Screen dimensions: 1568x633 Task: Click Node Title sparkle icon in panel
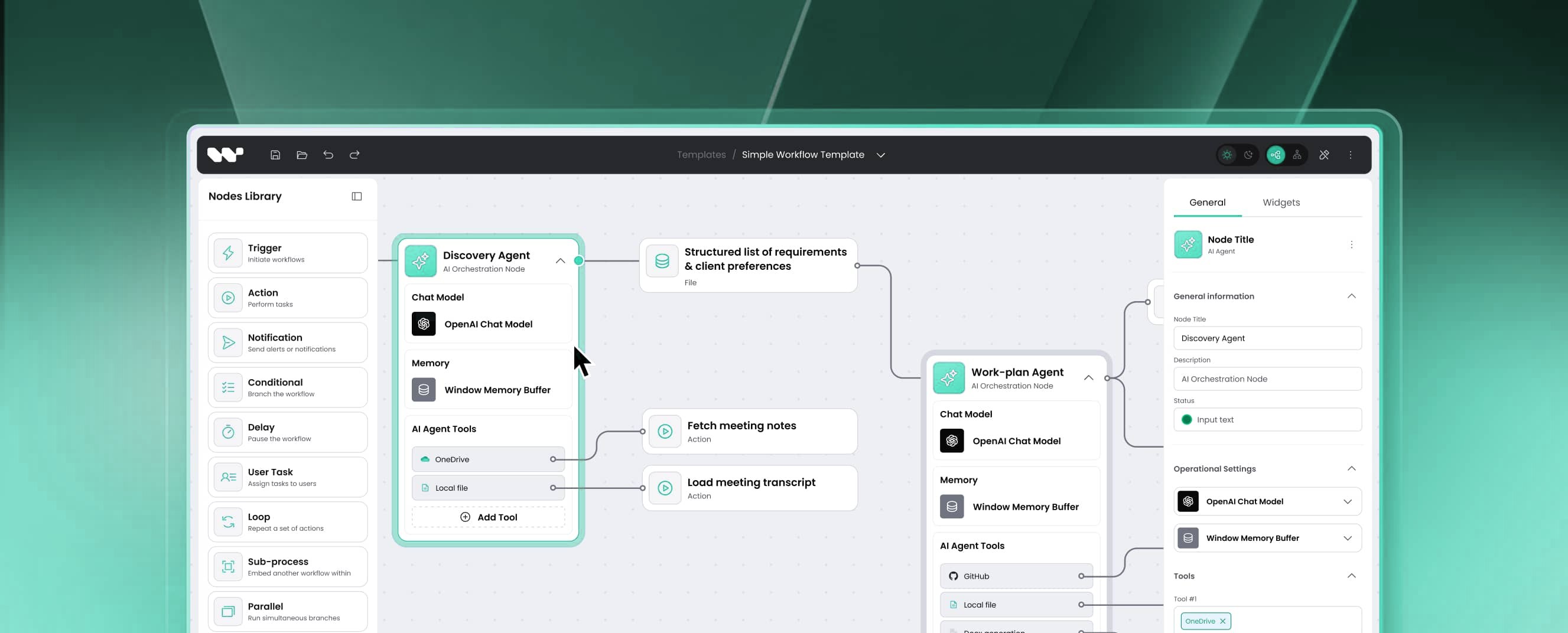tap(1188, 244)
